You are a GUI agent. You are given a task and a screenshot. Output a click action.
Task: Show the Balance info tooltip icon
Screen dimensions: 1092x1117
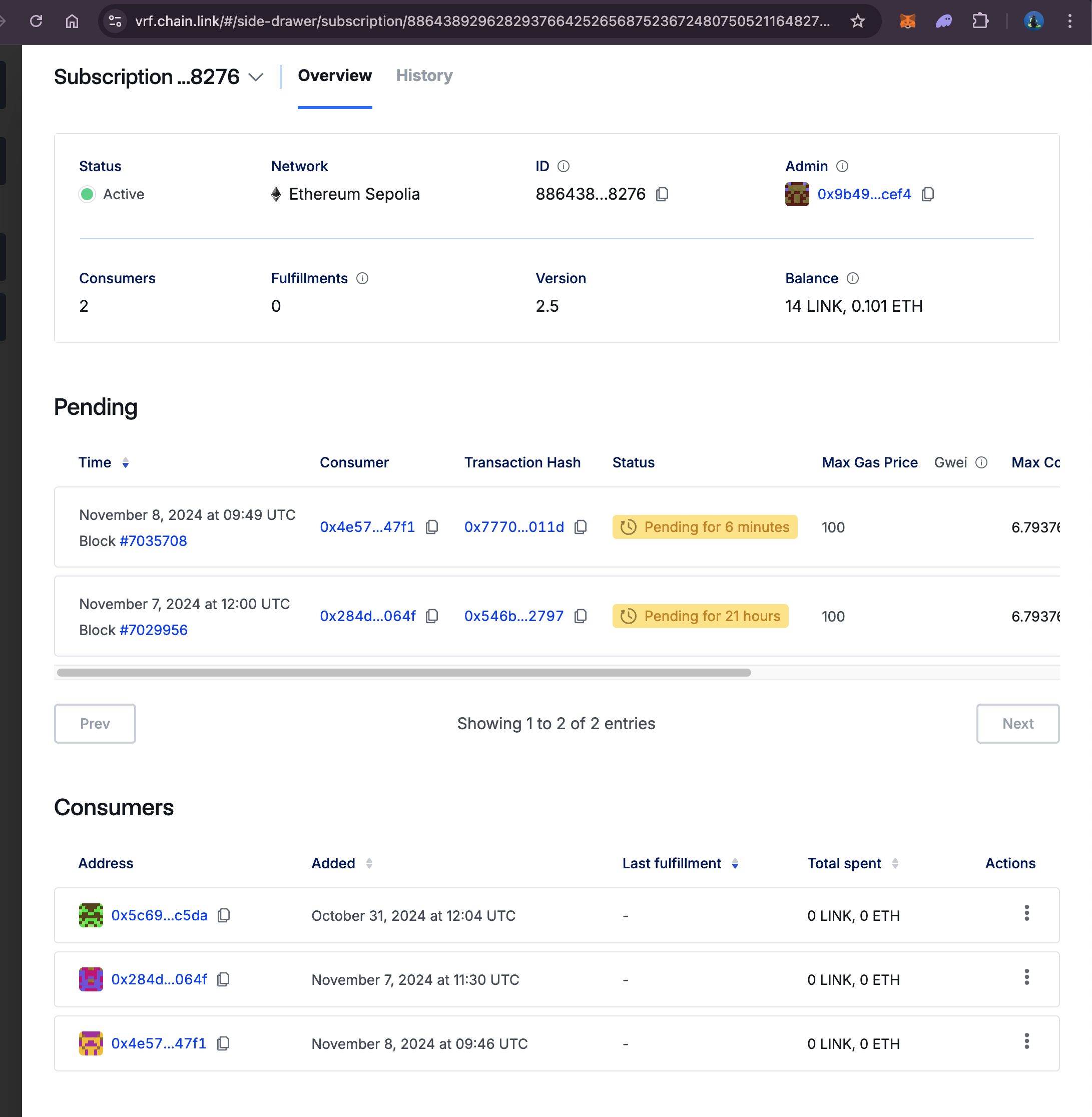[853, 278]
